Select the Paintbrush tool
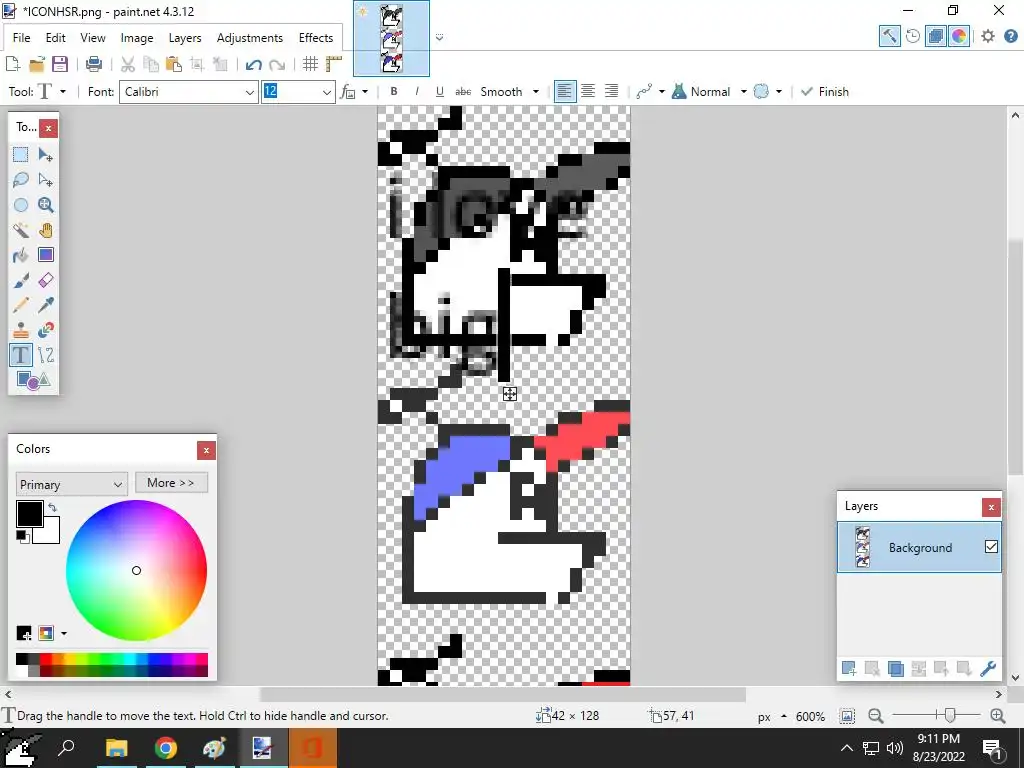 pos(21,280)
